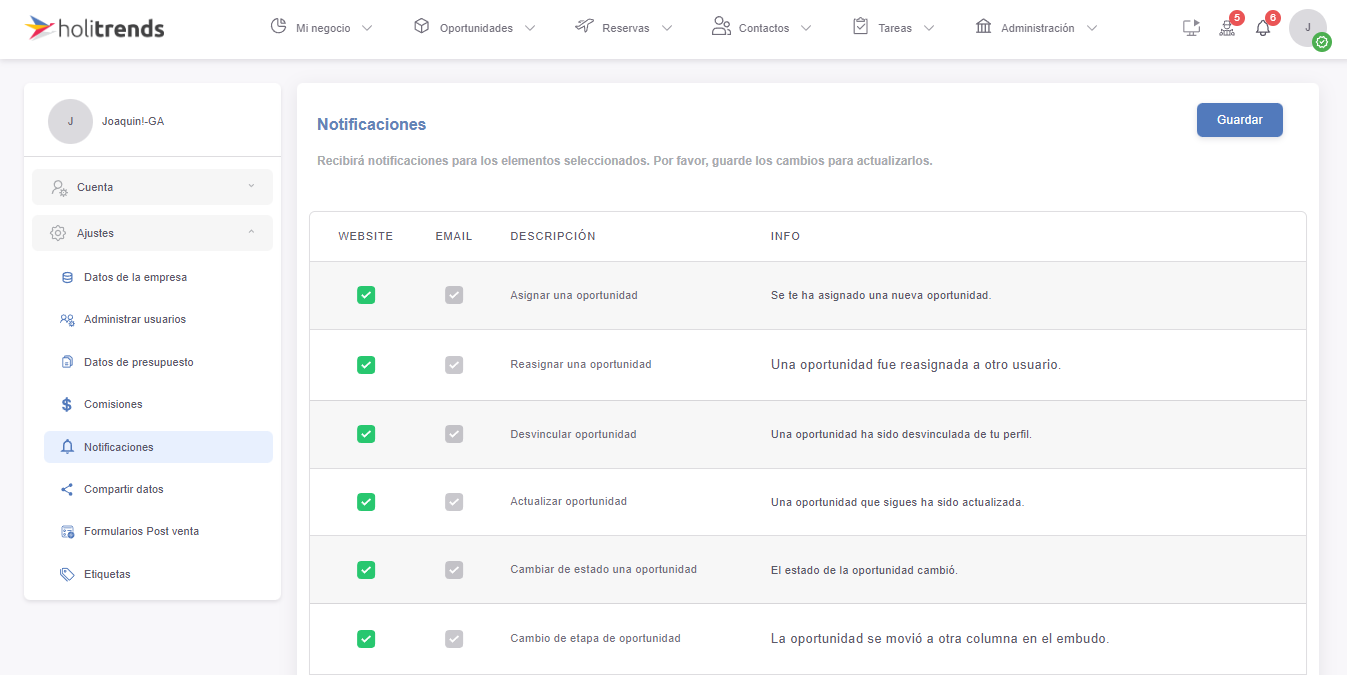Screen dimensions: 1347x675
Task: Toggle Email checkbox for Reasignar una oportunidad
Action: coord(454,365)
